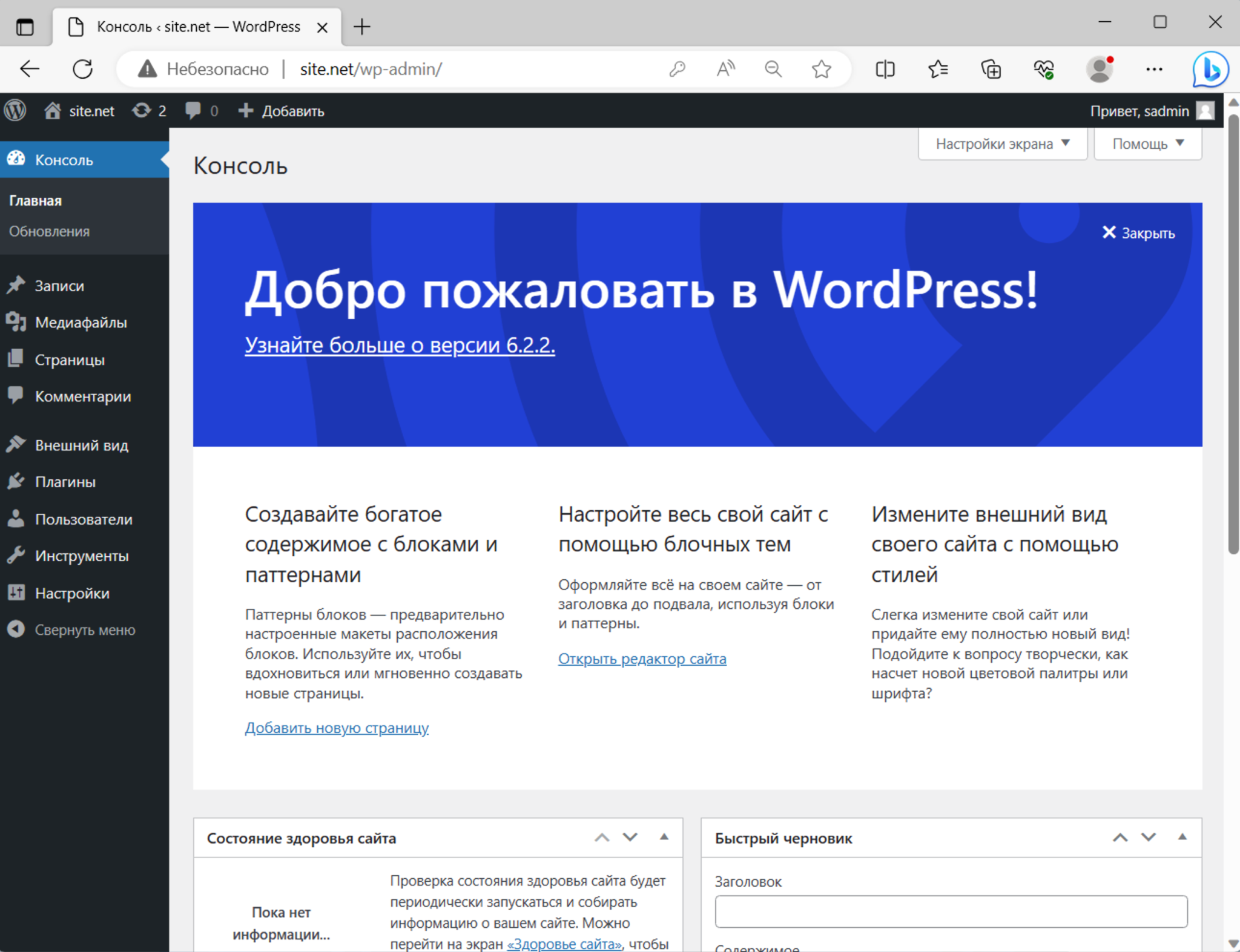Click the Привет, sadmin greeting
1240x952 pixels.
(1139, 111)
